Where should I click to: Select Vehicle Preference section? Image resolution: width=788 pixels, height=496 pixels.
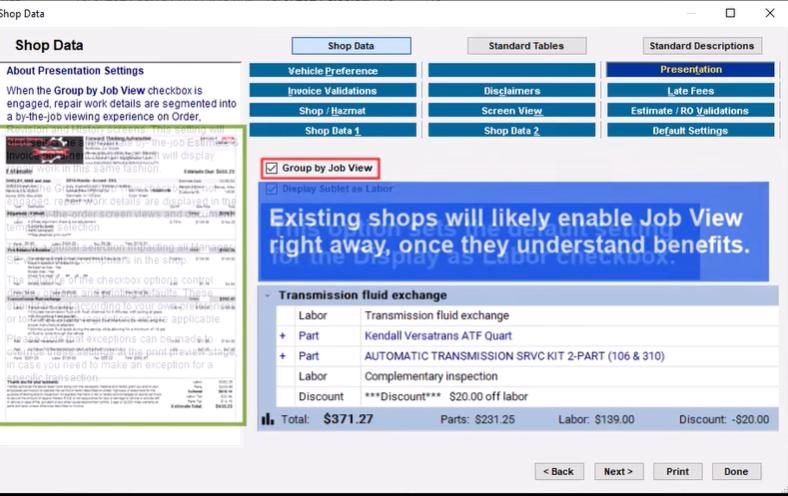point(333,70)
